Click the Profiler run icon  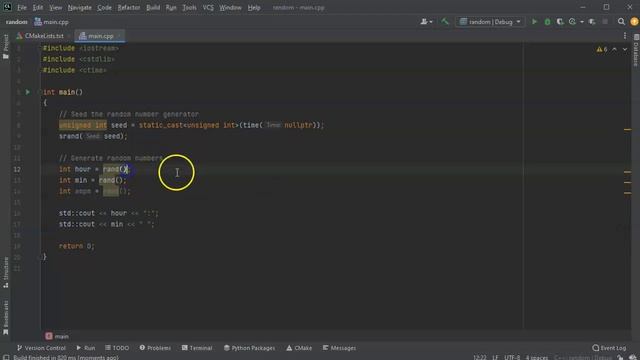coord(572,22)
